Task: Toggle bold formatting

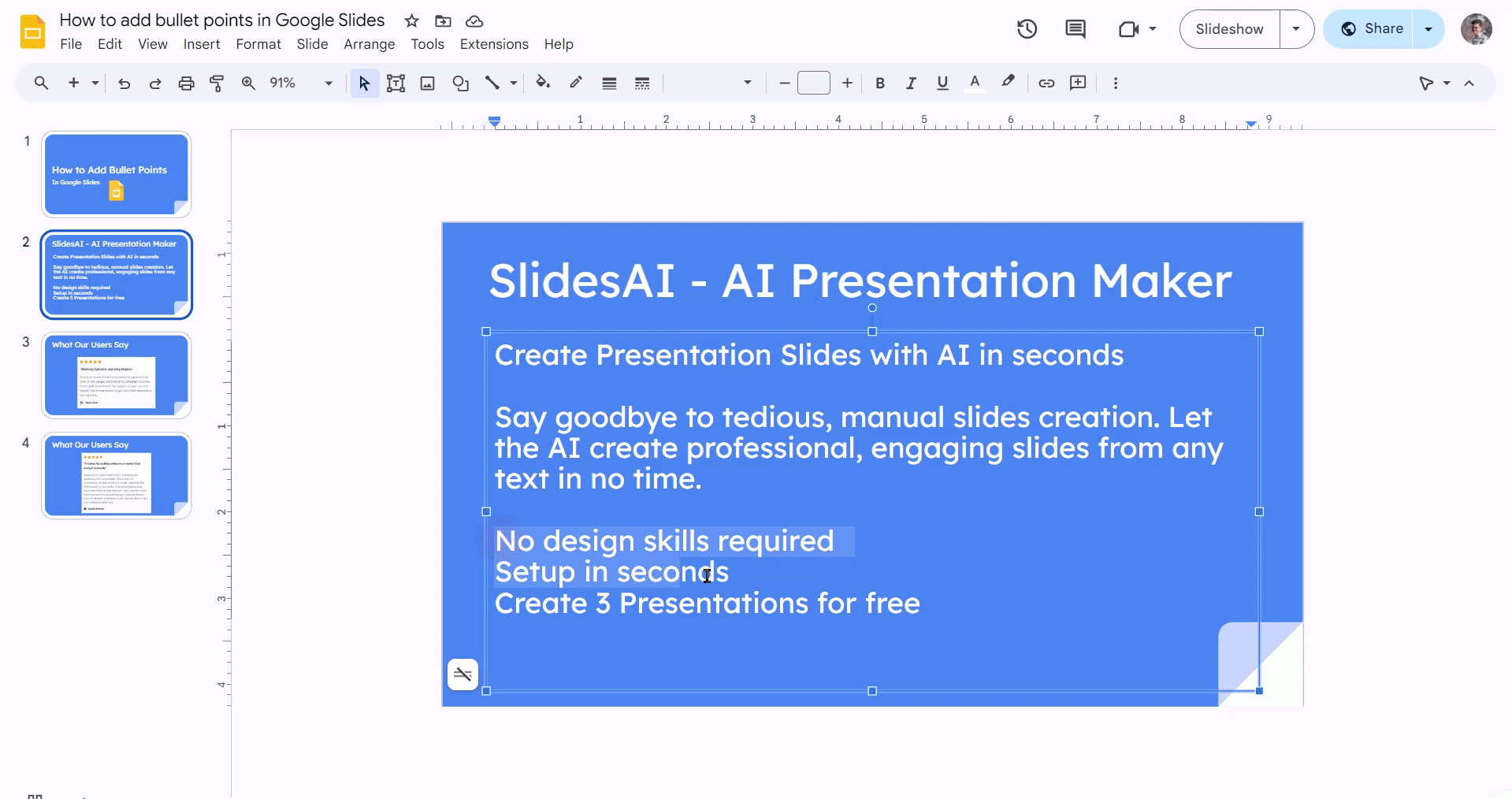Action: click(879, 83)
